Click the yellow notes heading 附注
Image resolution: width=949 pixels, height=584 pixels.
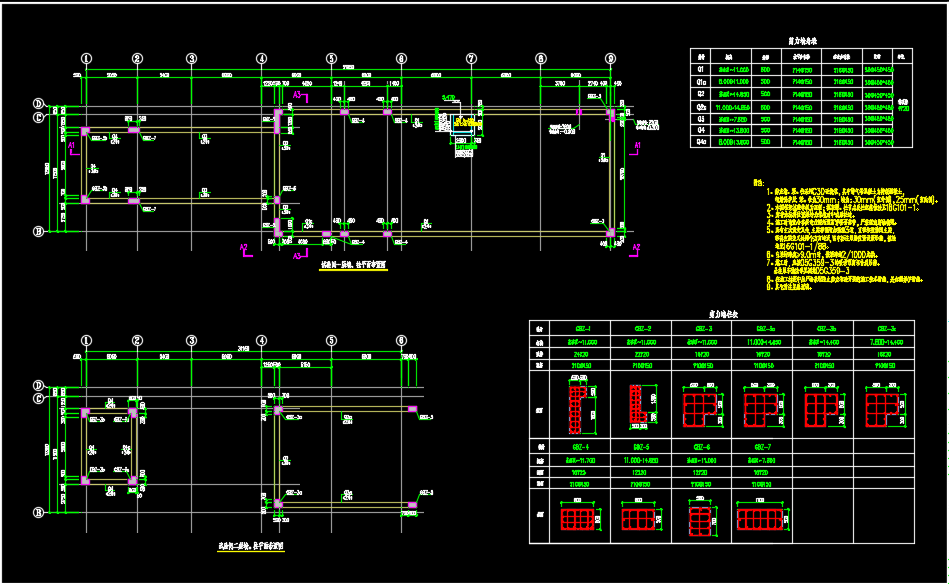(758, 182)
